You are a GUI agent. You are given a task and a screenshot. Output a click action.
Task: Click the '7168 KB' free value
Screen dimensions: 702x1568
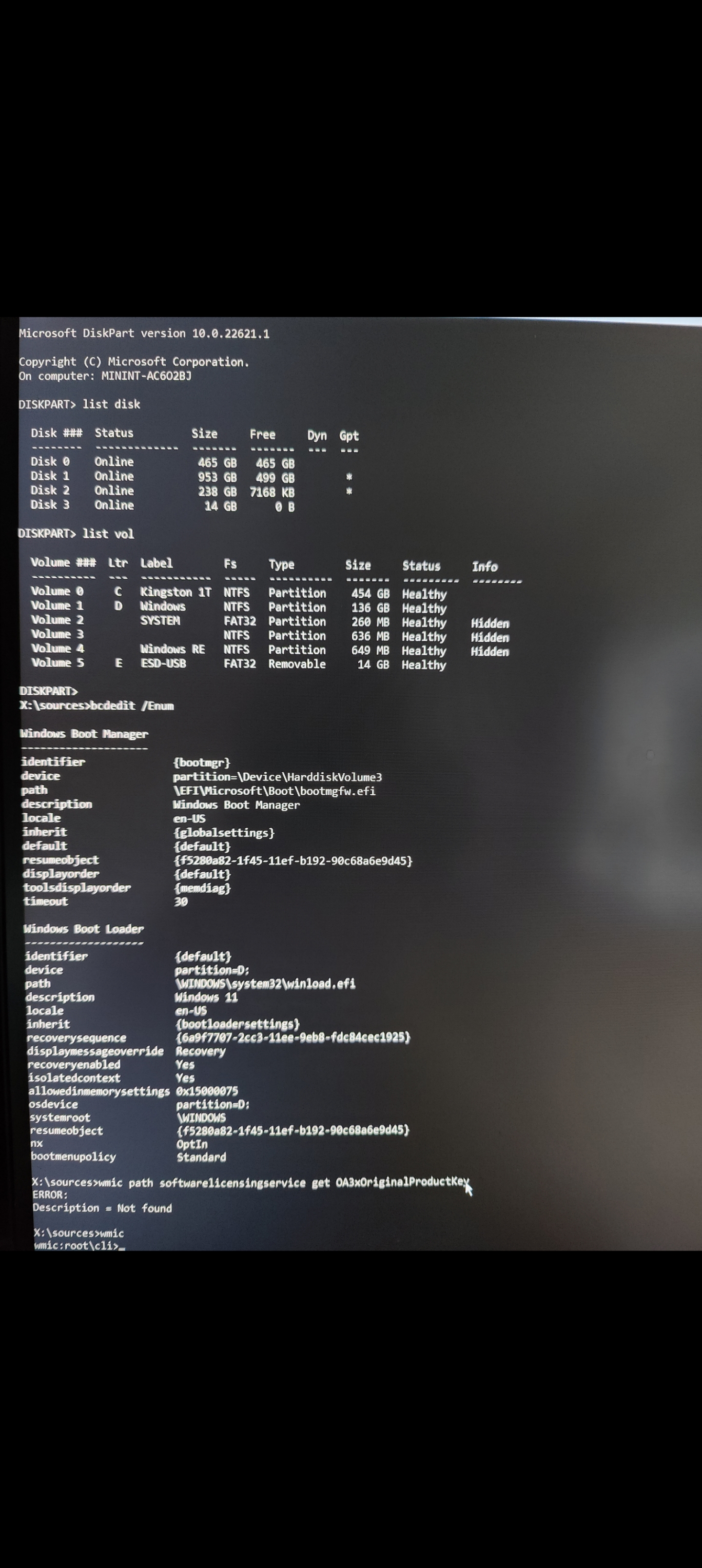click(x=272, y=492)
